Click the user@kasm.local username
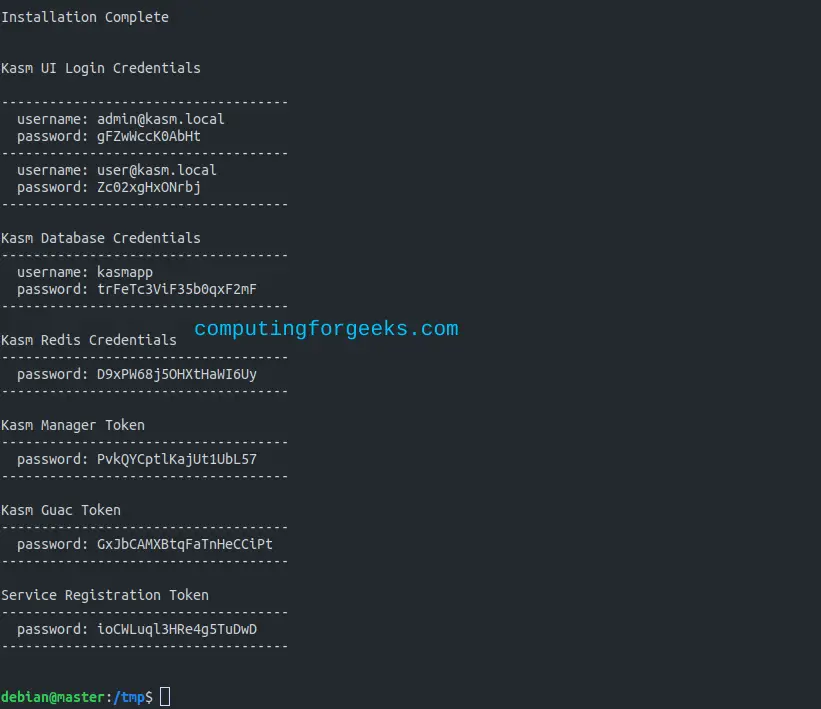This screenshot has height=709, width=821. (157, 170)
